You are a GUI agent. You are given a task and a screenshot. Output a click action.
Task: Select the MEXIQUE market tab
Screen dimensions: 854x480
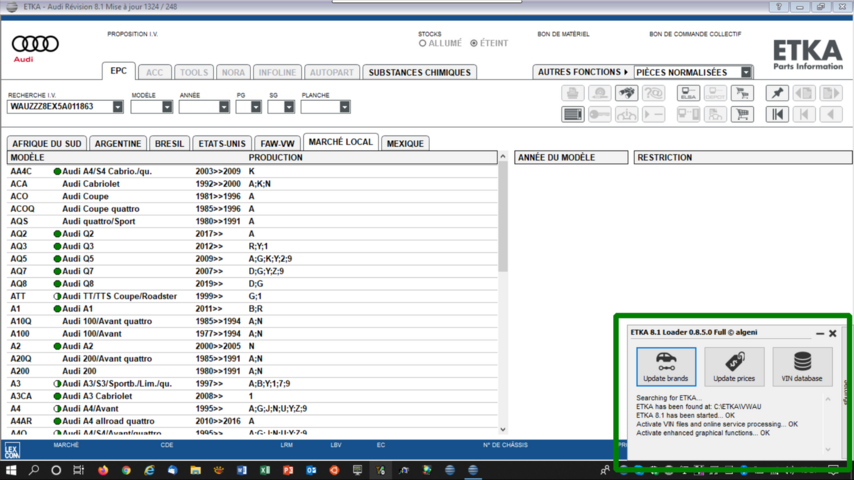tap(405, 144)
